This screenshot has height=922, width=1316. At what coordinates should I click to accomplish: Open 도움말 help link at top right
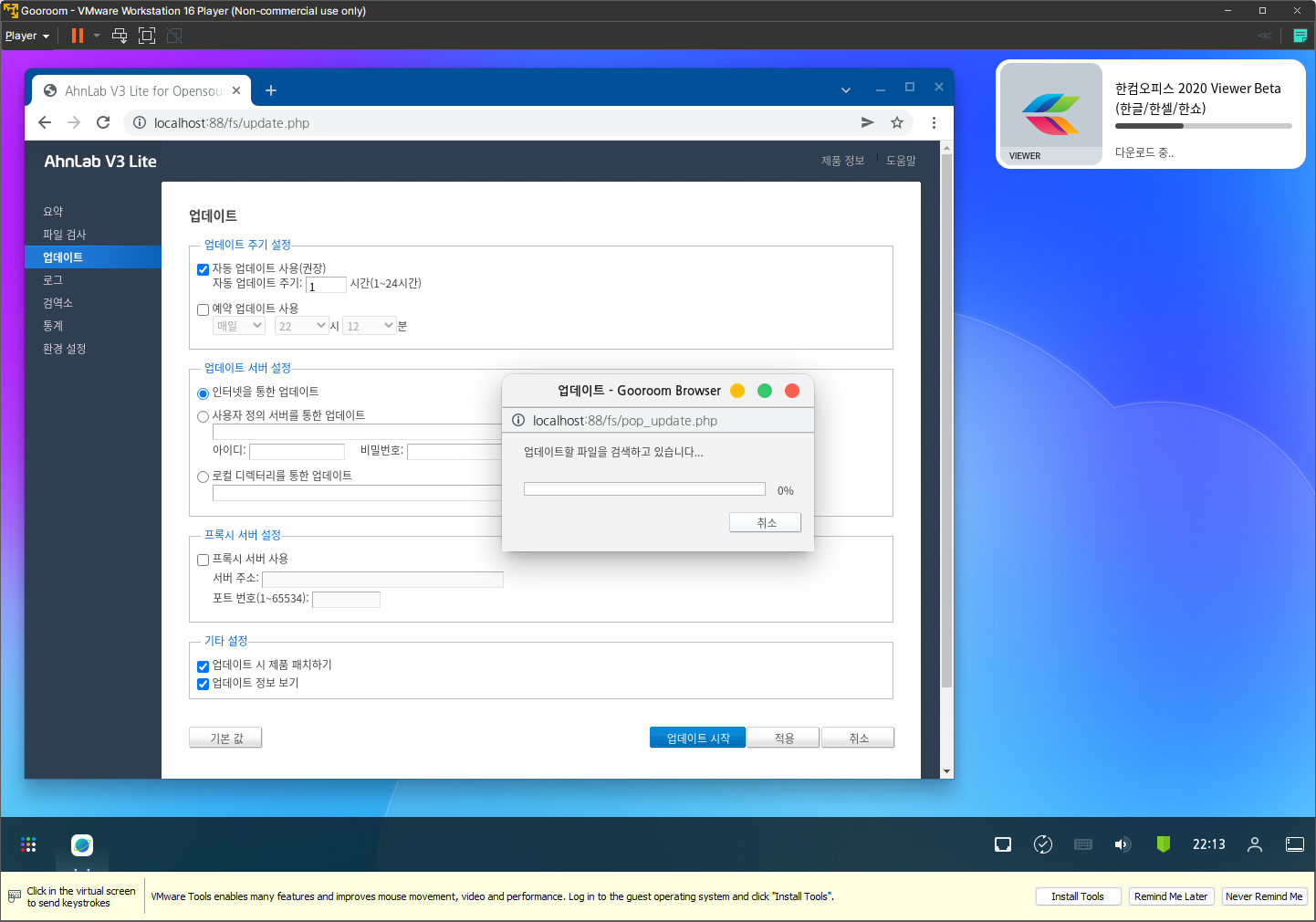tap(901, 160)
